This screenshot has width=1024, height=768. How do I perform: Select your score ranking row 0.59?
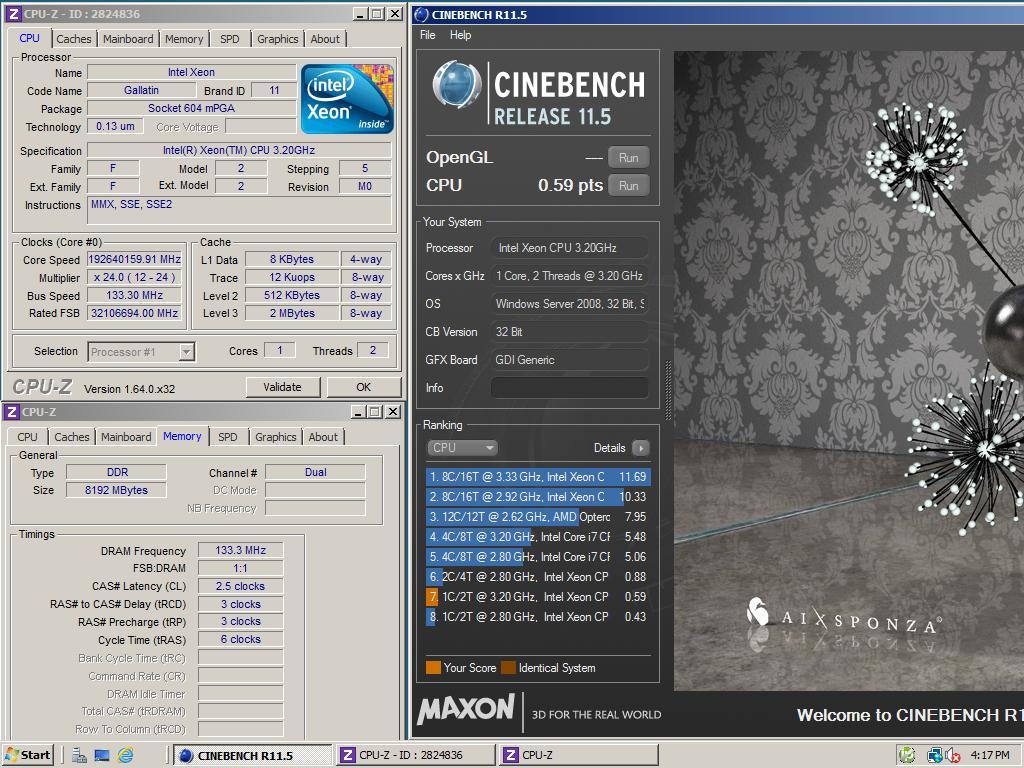[538, 597]
